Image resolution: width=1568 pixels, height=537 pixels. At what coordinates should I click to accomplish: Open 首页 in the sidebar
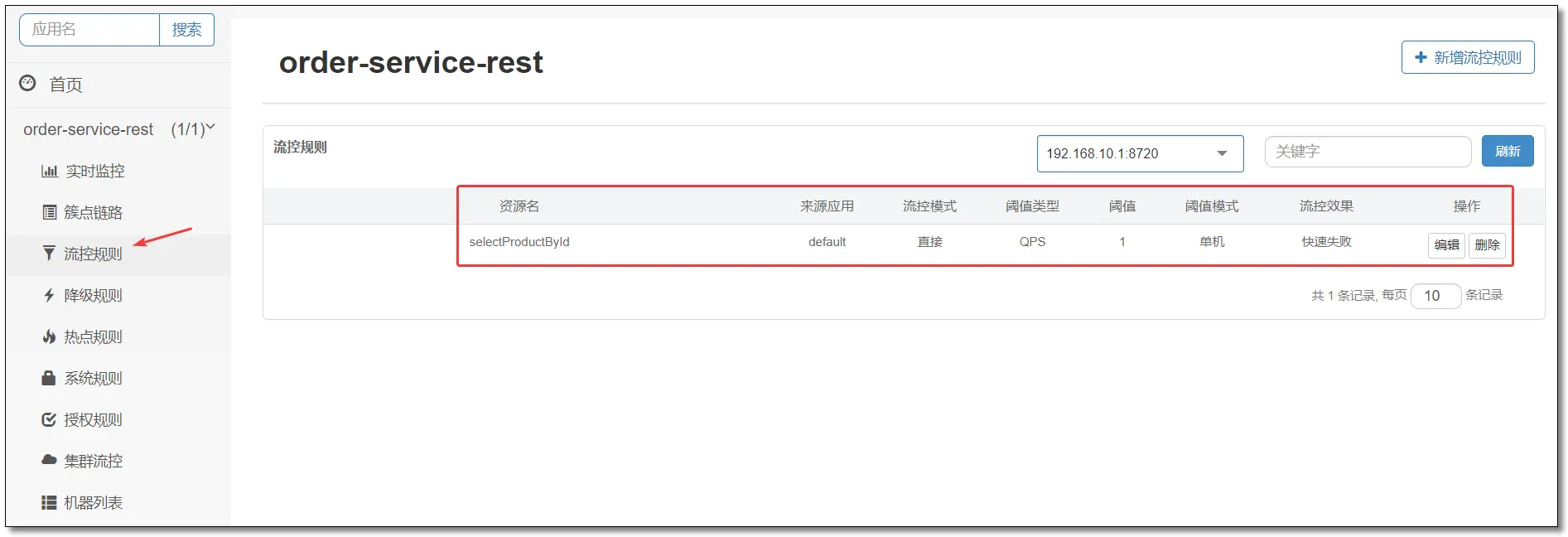coord(65,85)
